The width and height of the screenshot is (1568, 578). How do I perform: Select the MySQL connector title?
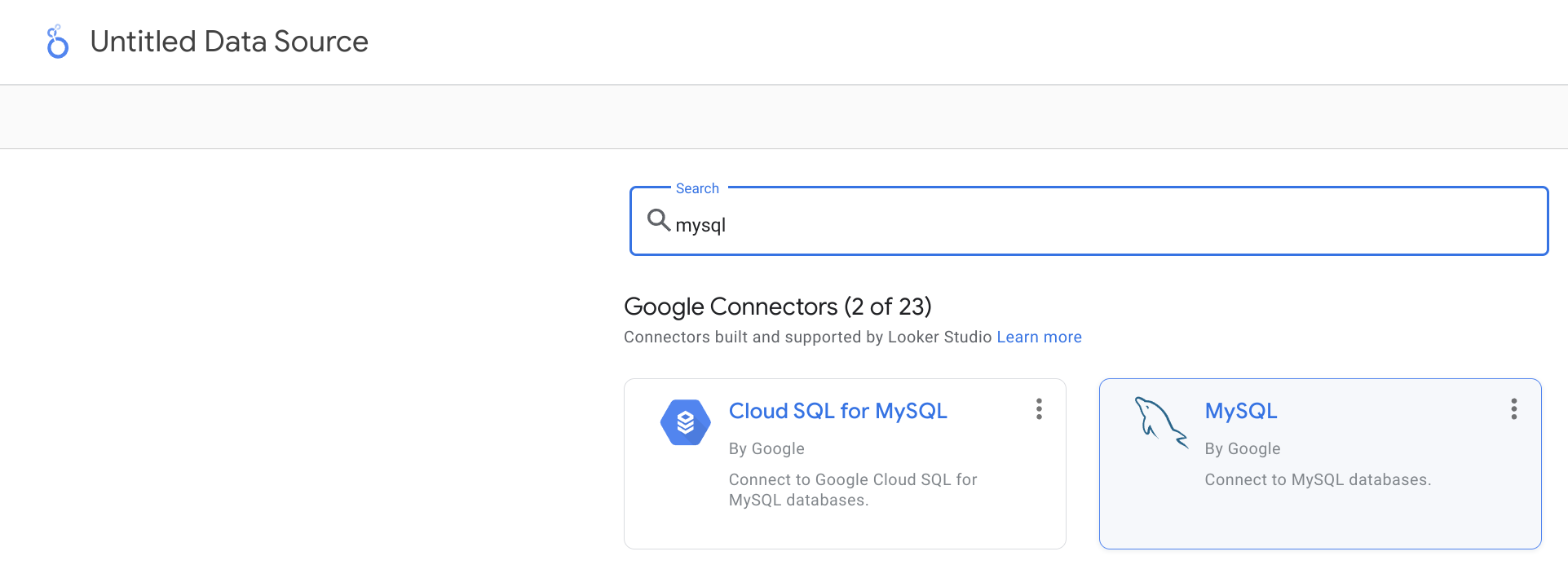point(1240,411)
